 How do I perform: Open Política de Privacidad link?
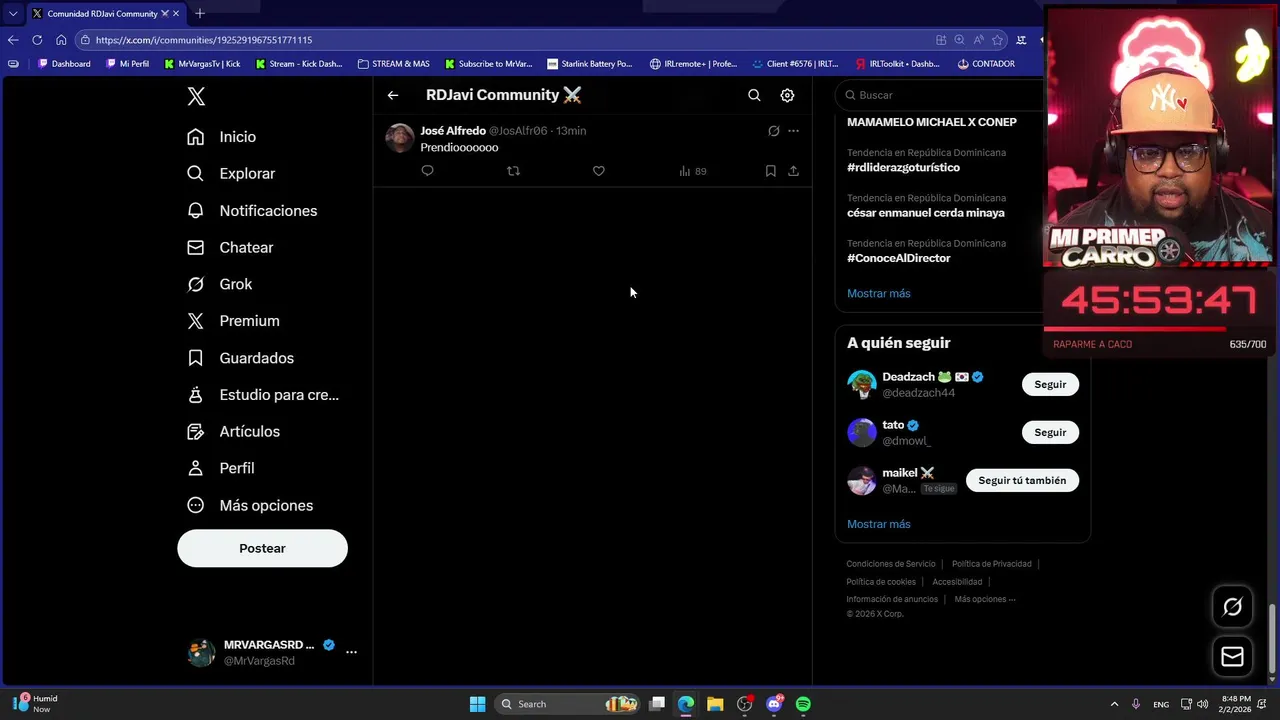pyautogui.click(x=991, y=564)
